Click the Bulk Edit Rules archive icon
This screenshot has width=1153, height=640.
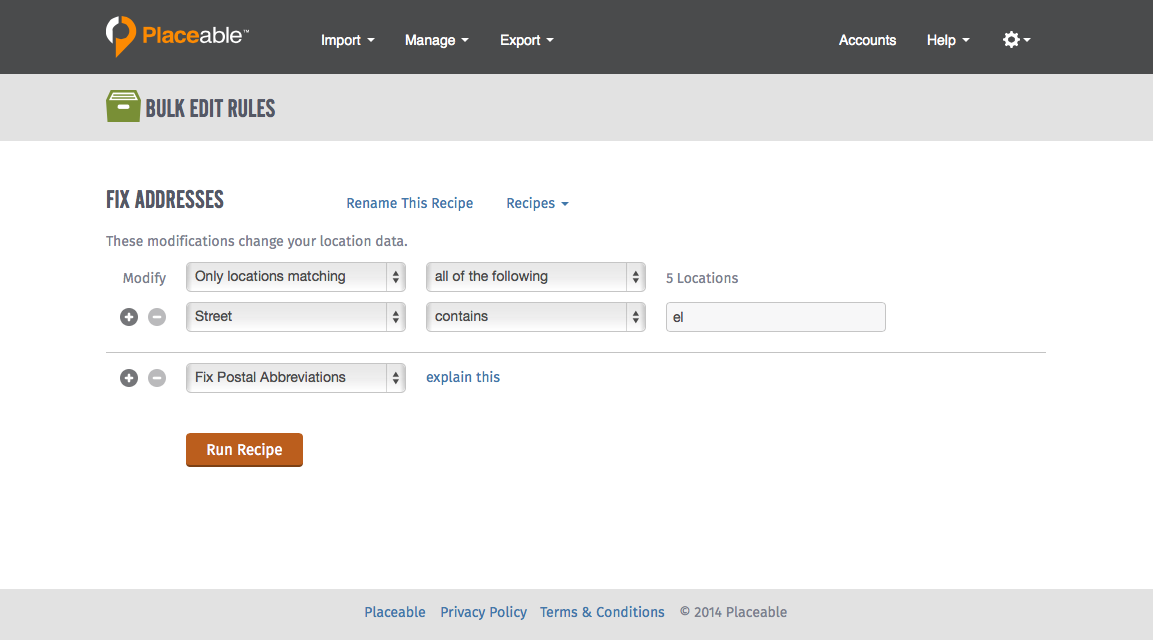[x=123, y=107]
